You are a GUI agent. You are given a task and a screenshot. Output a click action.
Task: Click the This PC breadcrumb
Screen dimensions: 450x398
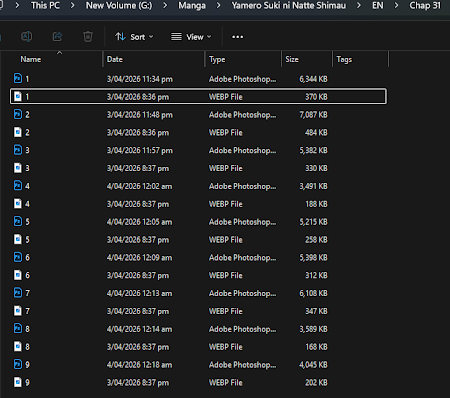[x=45, y=5]
